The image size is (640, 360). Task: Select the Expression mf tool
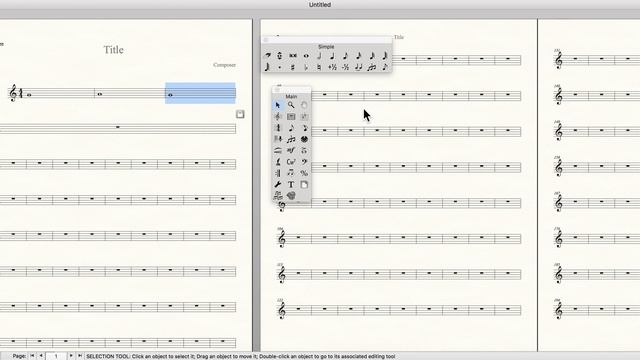291,151
